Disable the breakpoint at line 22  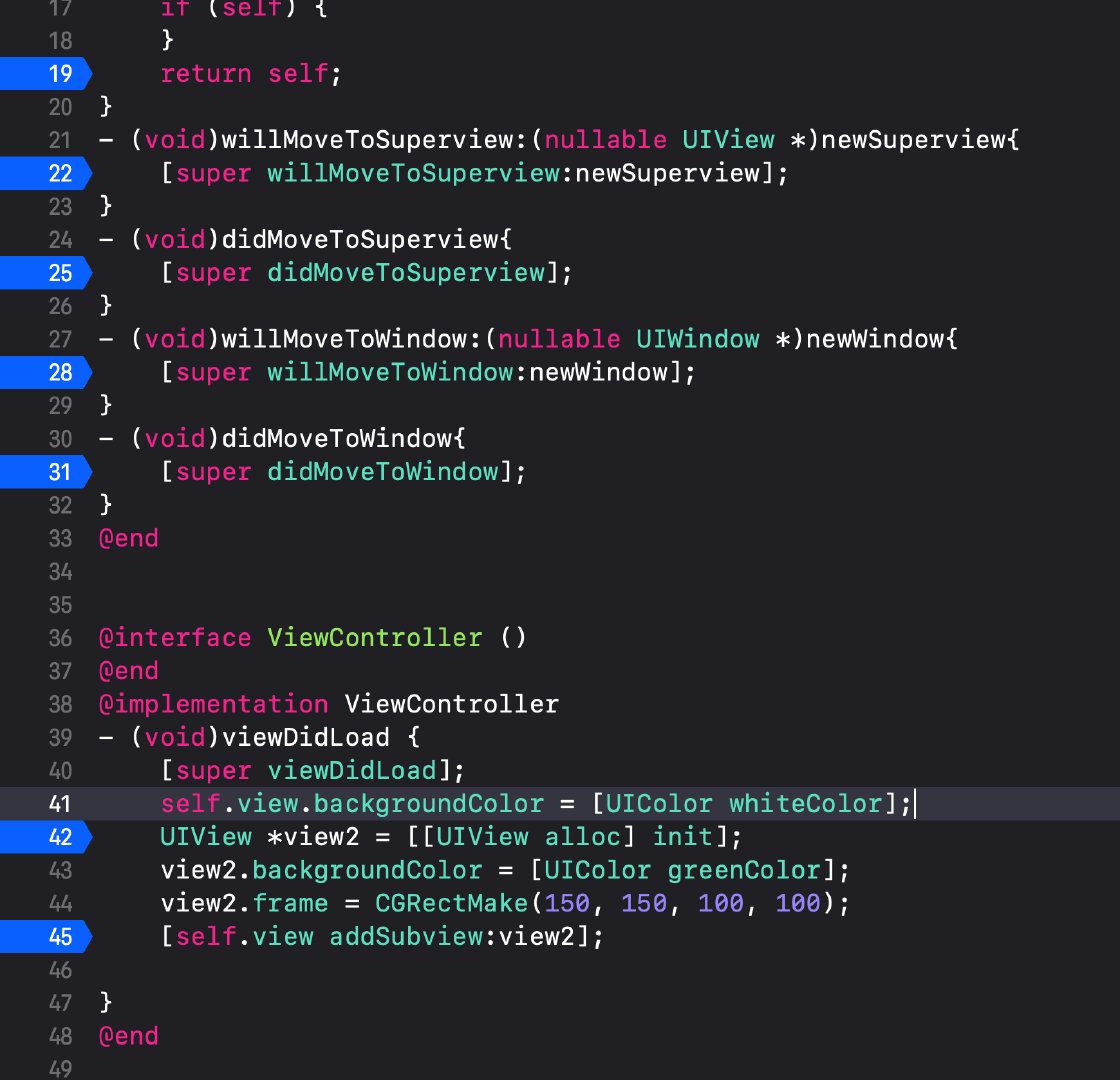pyautogui.click(x=46, y=173)
